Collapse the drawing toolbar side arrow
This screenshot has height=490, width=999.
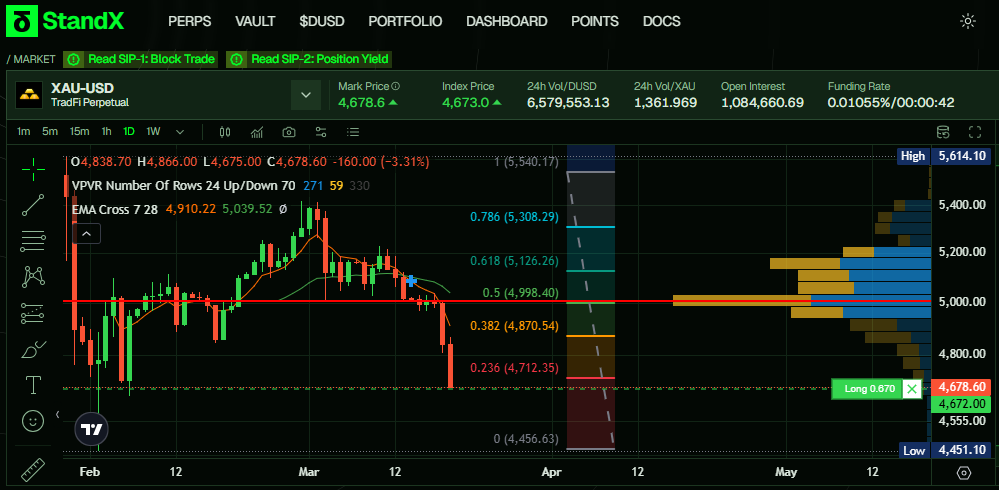click(x=58, y=415)
